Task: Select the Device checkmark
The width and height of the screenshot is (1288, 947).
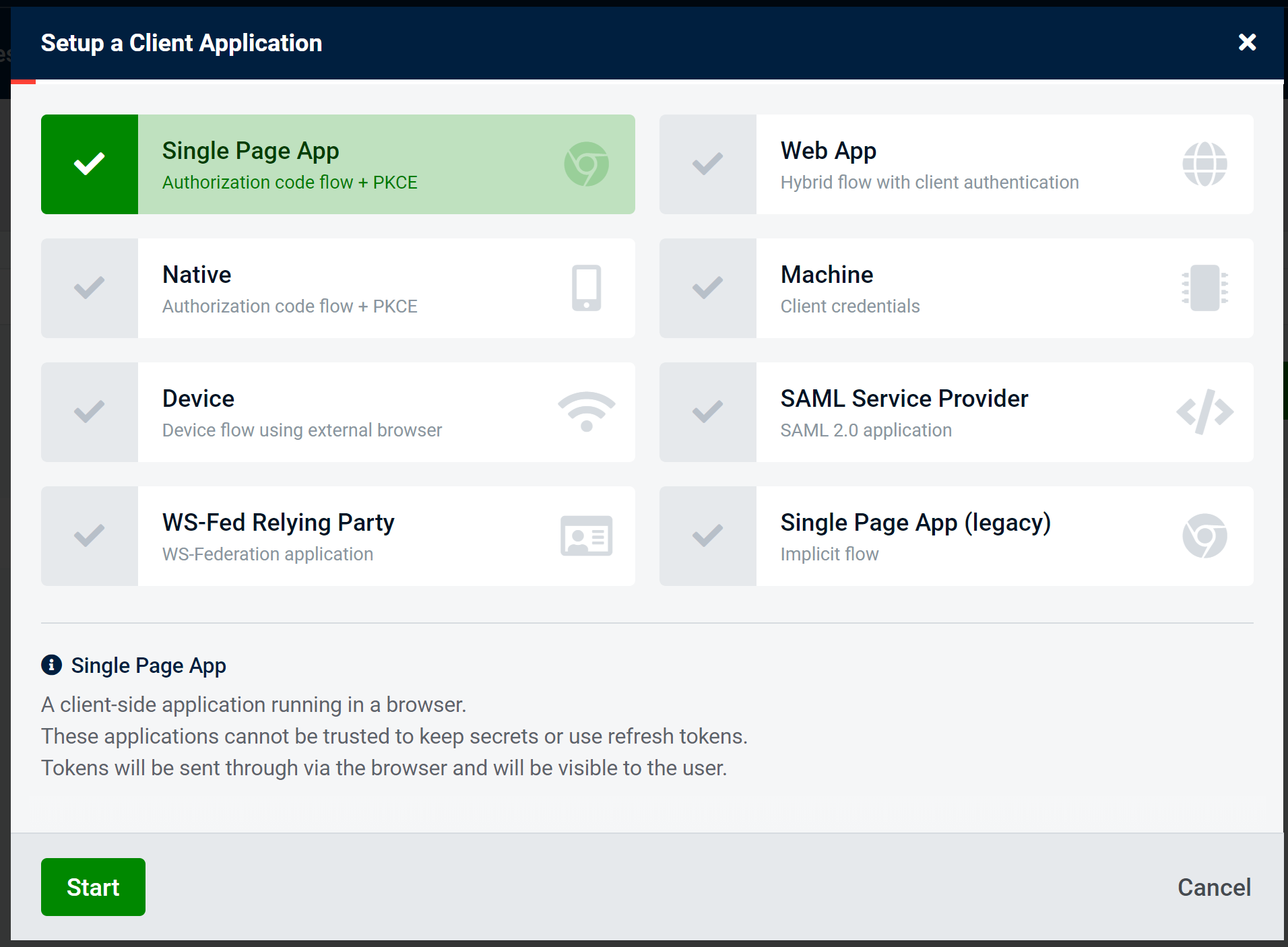Action: [89, 412]
